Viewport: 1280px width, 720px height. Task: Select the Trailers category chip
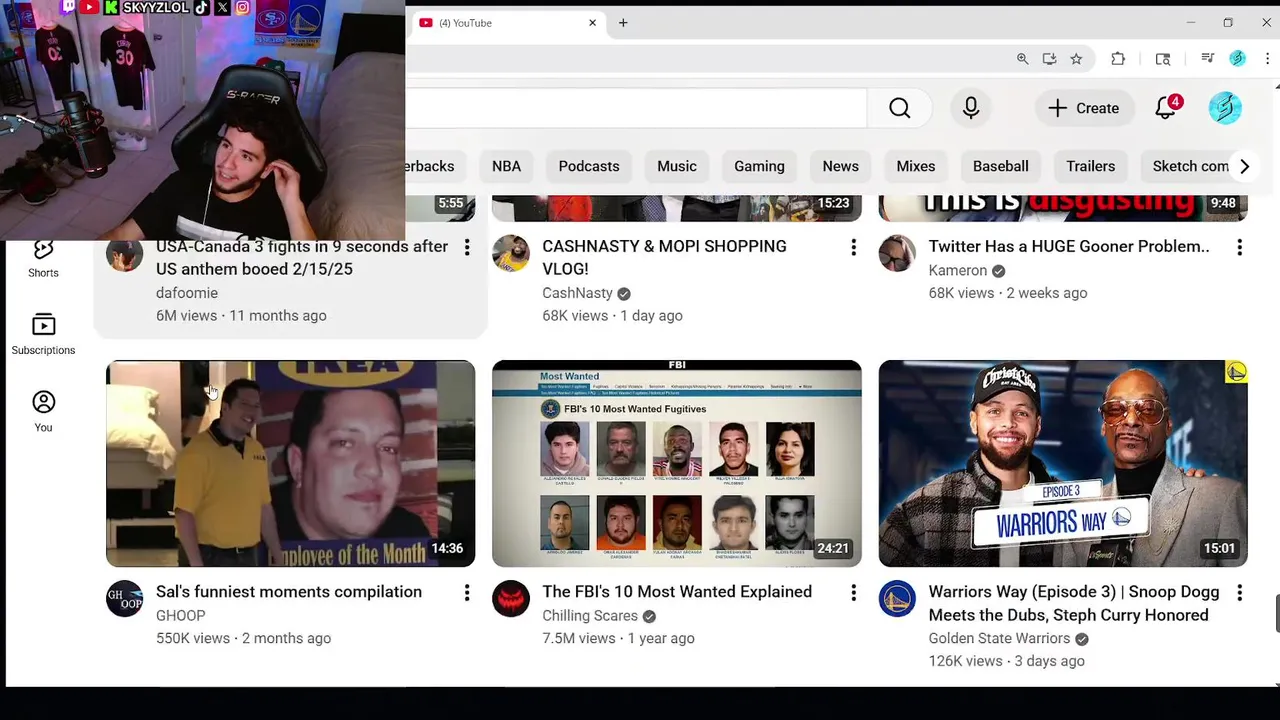pos(1091,166)
